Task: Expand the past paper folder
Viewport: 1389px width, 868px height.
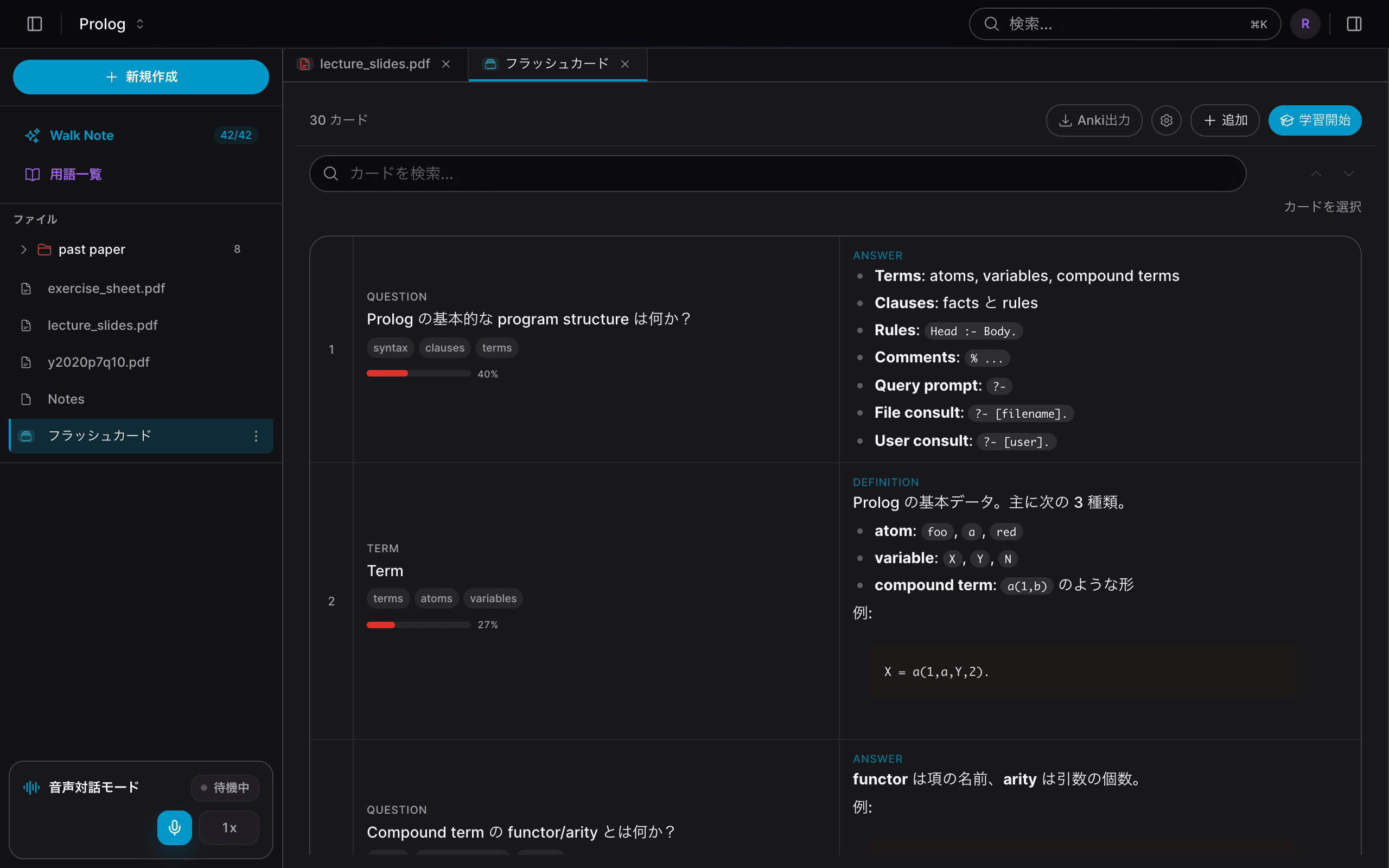Action: coord(23,249)
